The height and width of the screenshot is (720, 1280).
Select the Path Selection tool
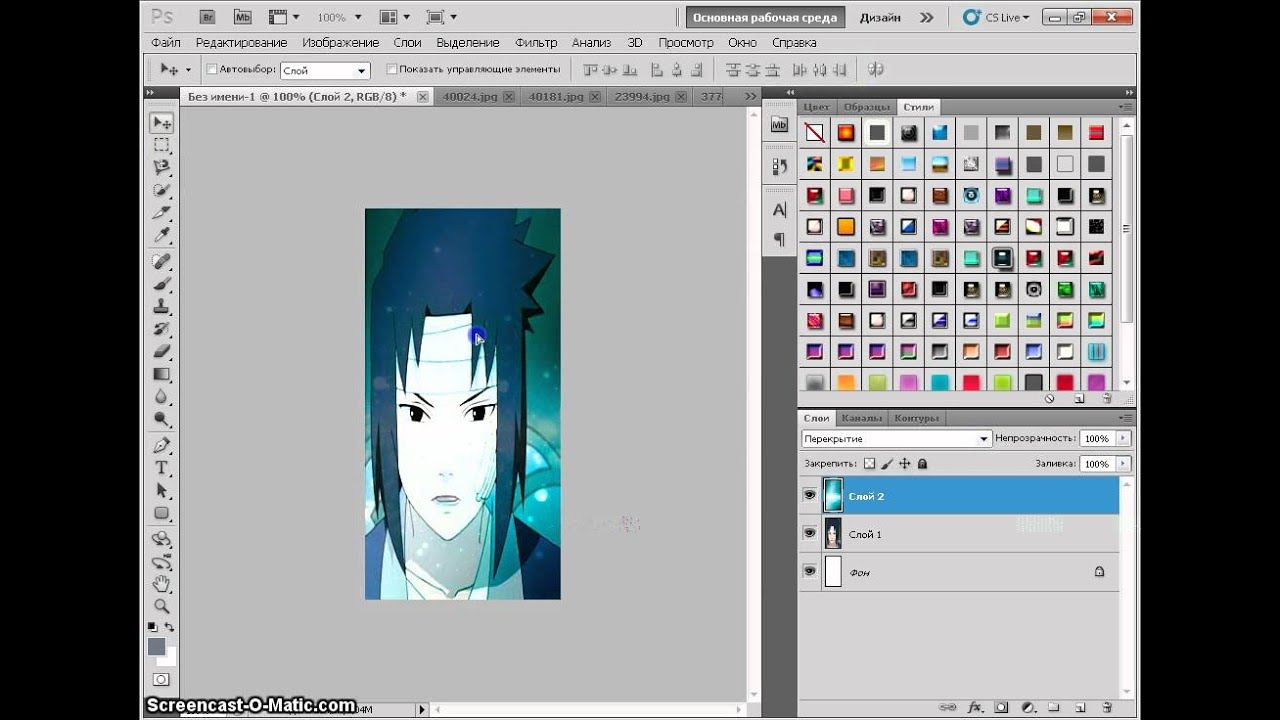[x=161, y=490]
